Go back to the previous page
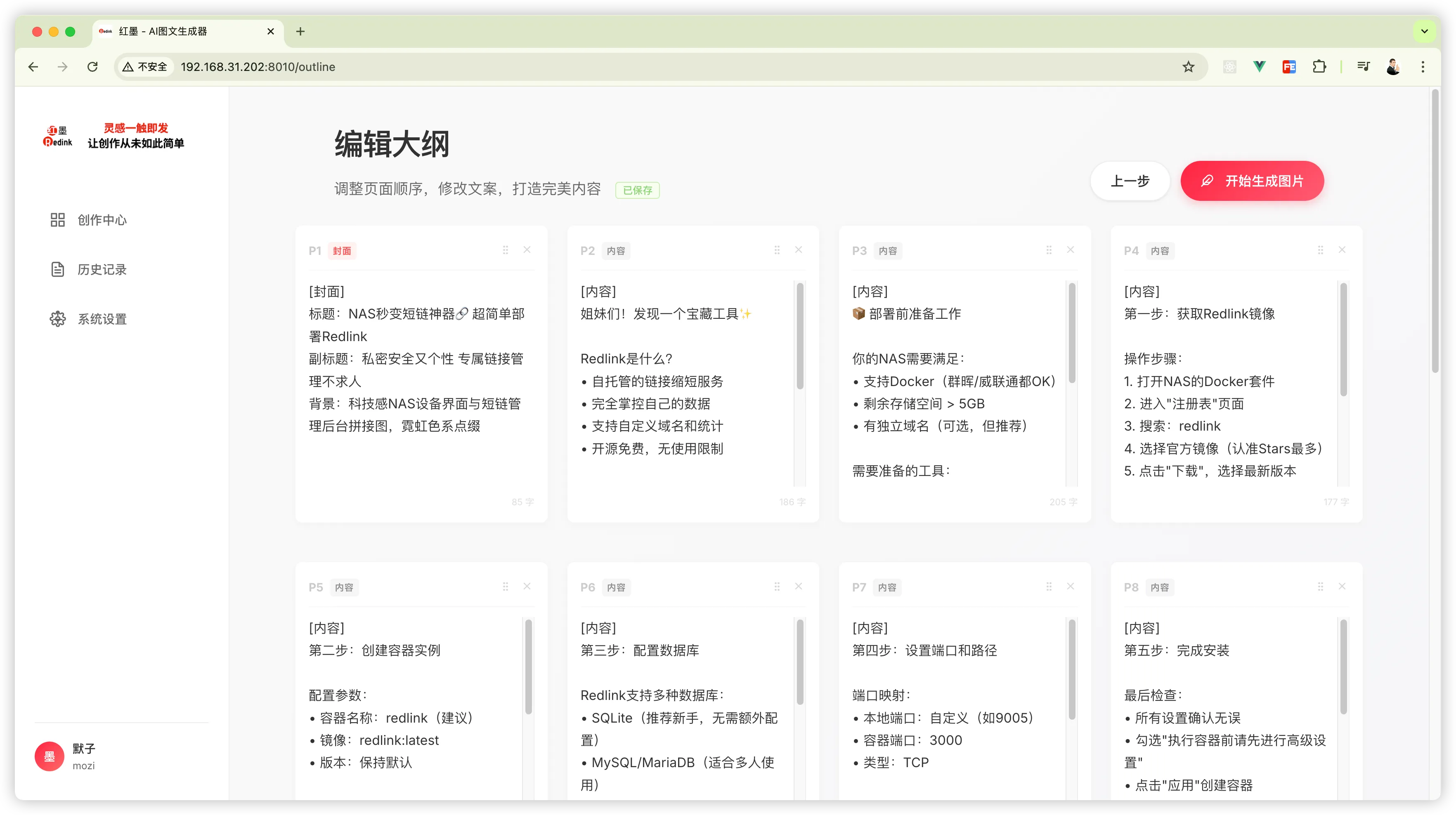This screenshot has height=815, width=1456. pos(33,67)
